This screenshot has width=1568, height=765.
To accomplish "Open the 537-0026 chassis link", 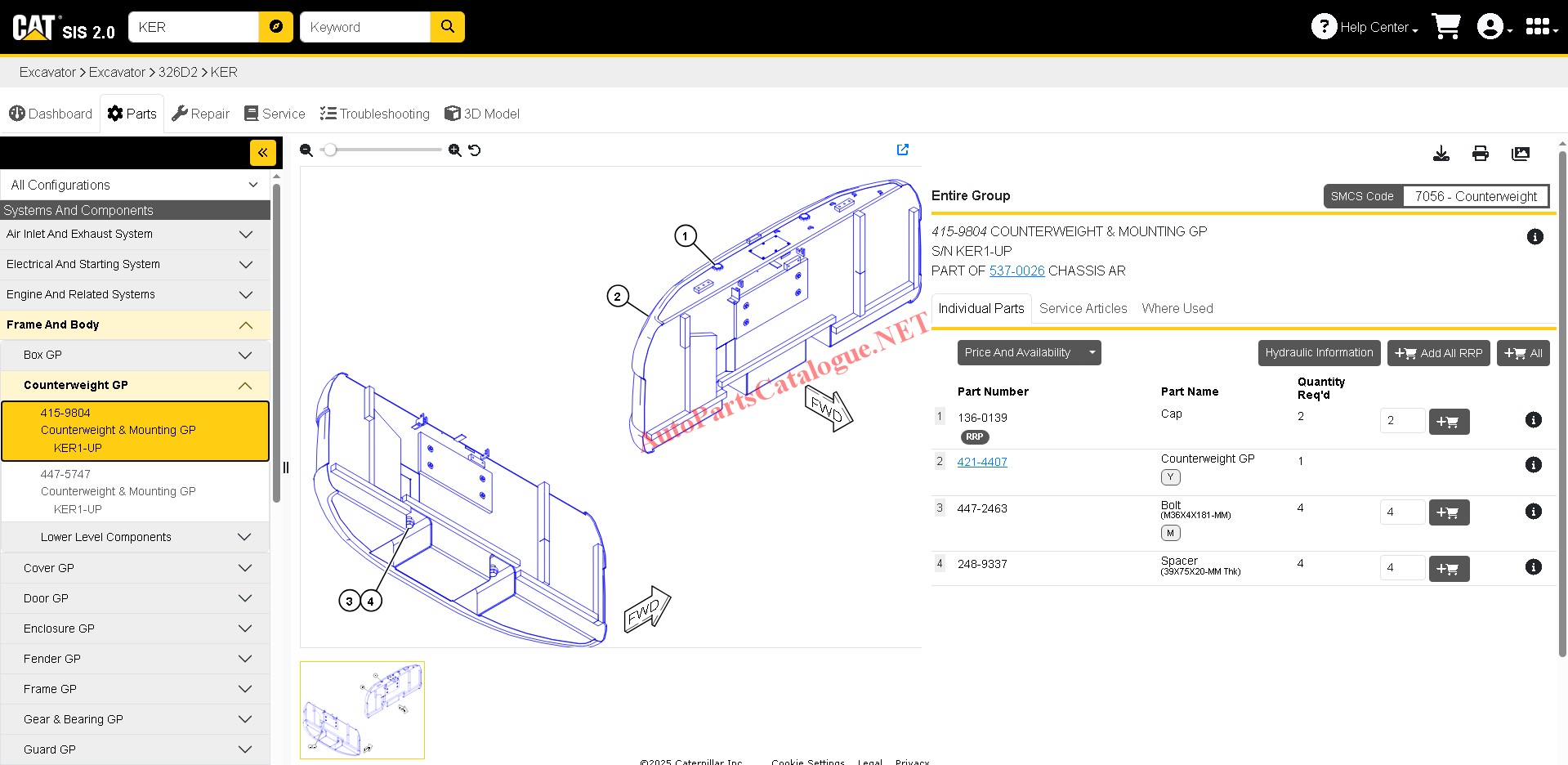I will point(1016,271).
